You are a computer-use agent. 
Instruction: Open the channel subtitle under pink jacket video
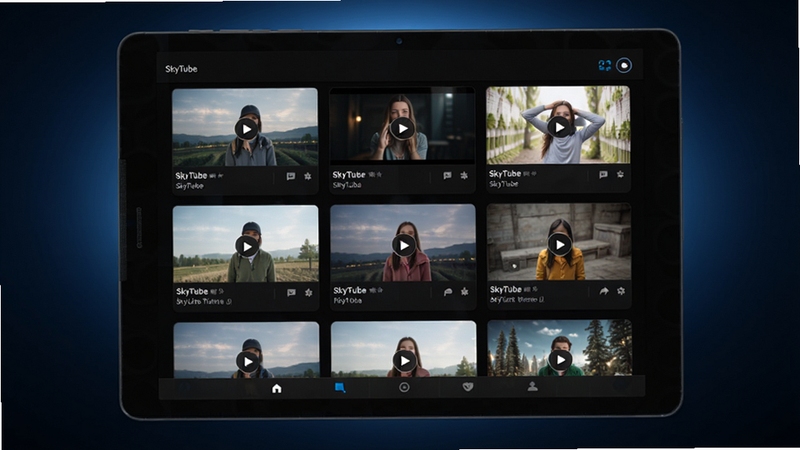[347, 301]
